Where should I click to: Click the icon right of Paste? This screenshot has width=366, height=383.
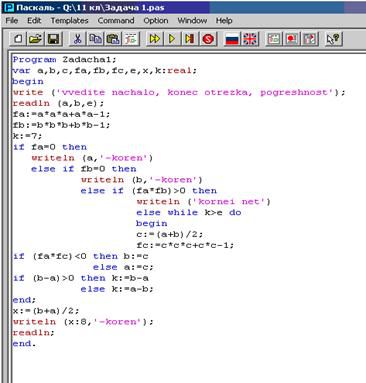131,39
